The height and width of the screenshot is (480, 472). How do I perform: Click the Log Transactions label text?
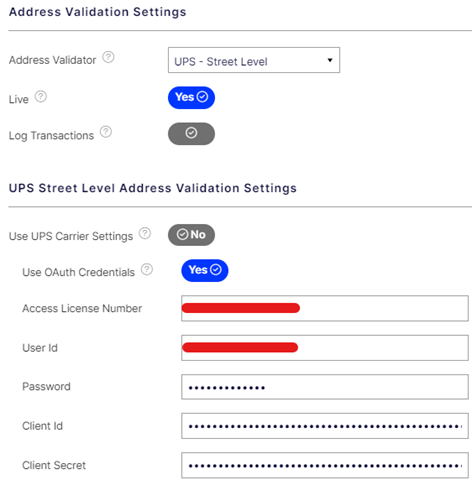pyautogui.click(x=51, y=136)
